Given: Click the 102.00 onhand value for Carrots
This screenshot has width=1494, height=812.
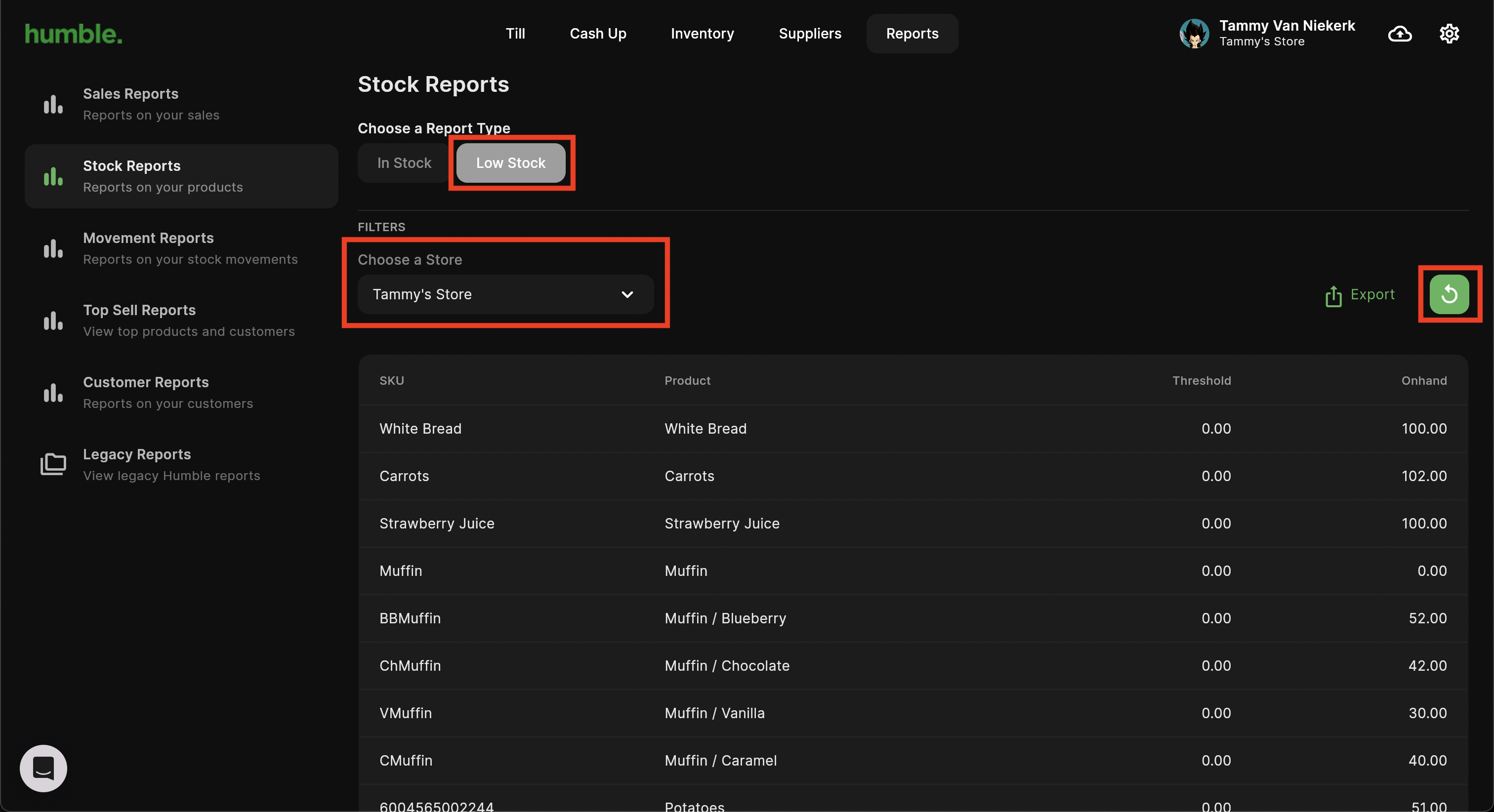Looking at the screenshot, I should point(1424,476).
